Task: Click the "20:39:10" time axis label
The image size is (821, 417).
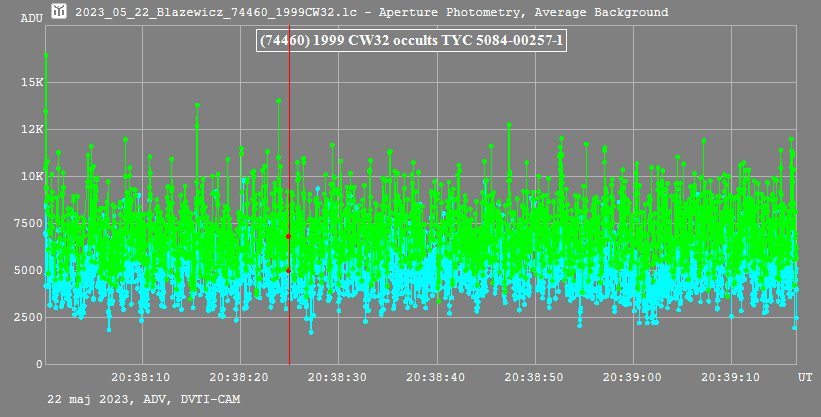Action: point(730,377)
